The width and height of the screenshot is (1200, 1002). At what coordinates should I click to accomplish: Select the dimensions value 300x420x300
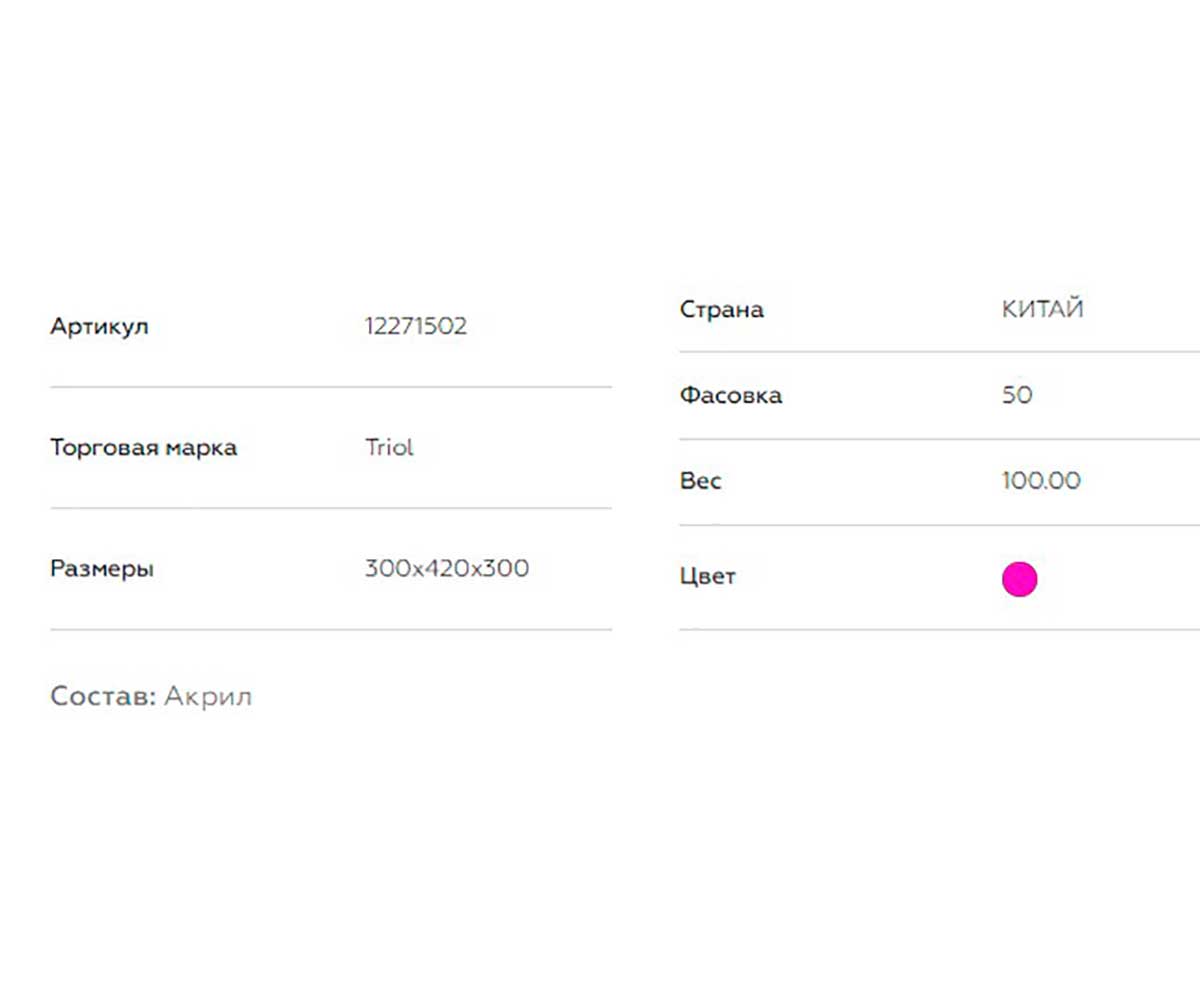pos(447,568)
